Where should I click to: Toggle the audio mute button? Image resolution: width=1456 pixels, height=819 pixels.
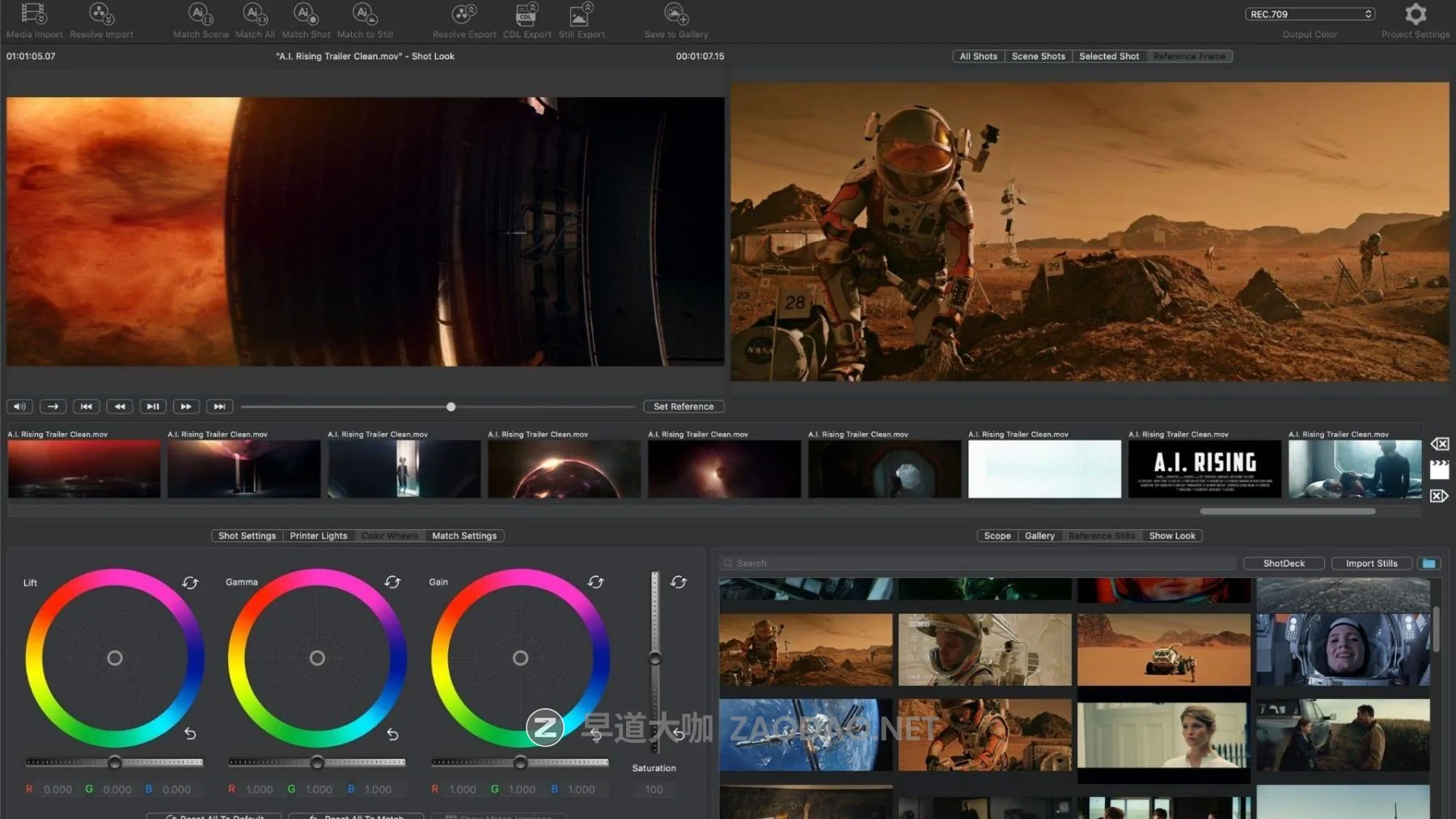(x=20, y=406)
